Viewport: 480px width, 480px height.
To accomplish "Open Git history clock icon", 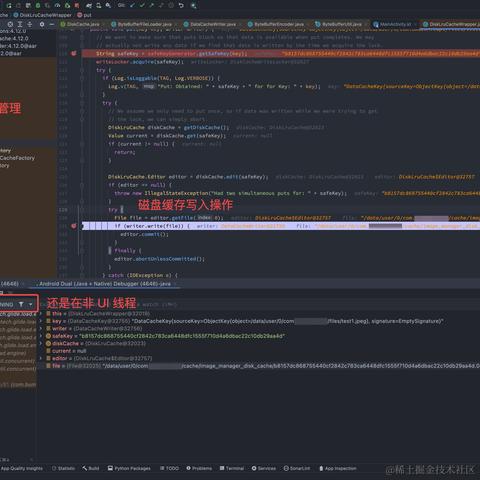I will (x=171, y=5).
